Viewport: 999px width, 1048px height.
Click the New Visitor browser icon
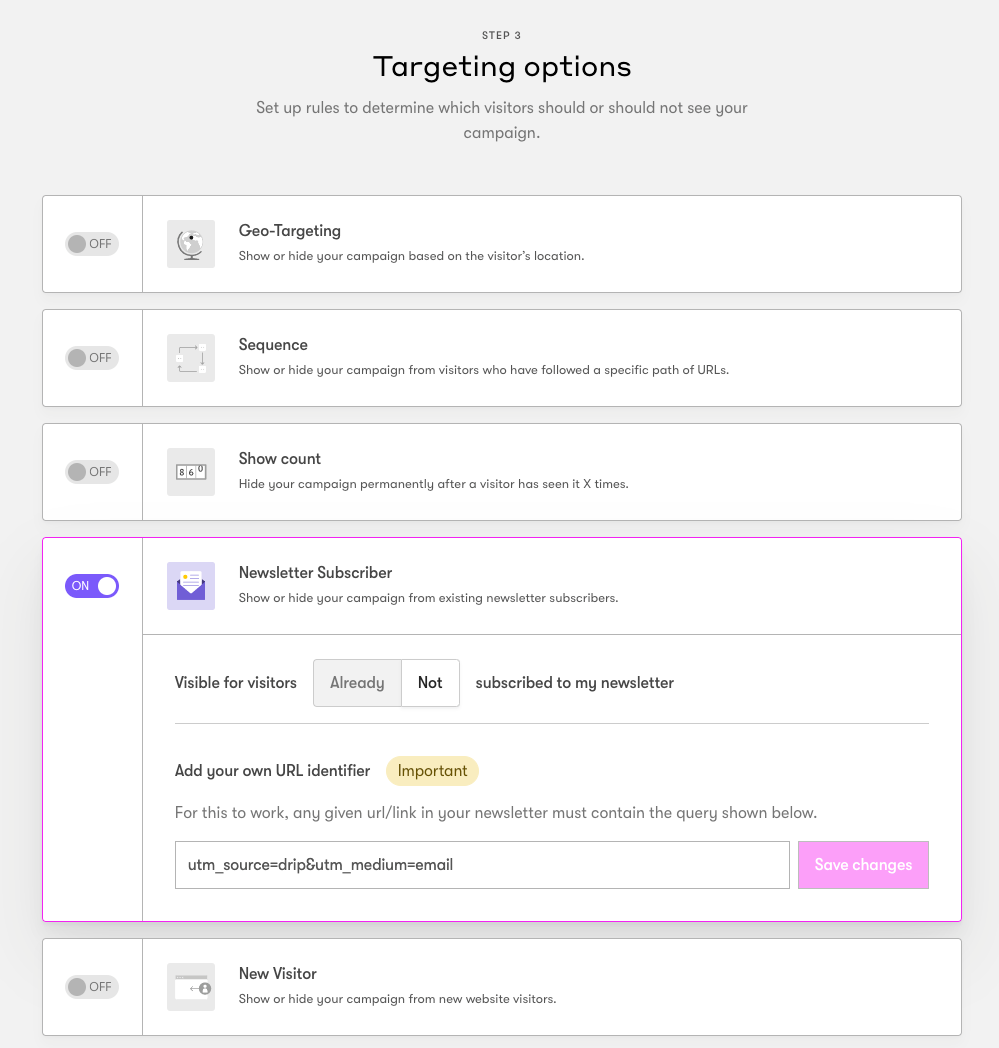pyautogui.click(x=190, y=986)
